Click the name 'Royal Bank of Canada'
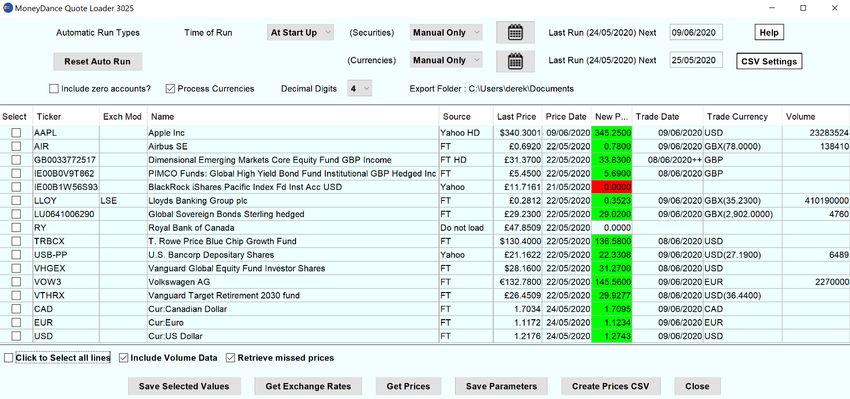The width and height of the screenshot is (850, 399). (x=191, y=228)
